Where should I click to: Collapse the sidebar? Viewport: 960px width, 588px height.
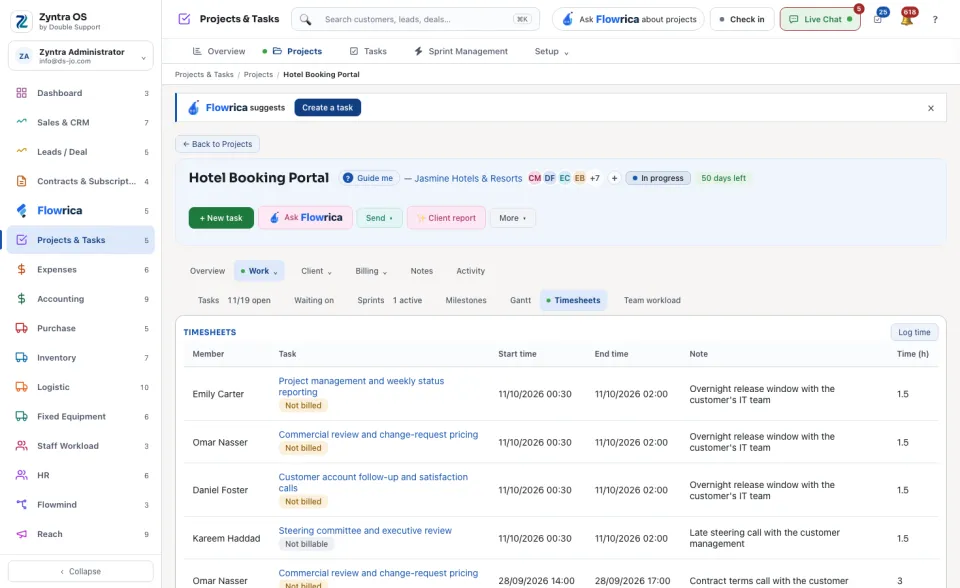pyautogui.click(x=81, y=571)
